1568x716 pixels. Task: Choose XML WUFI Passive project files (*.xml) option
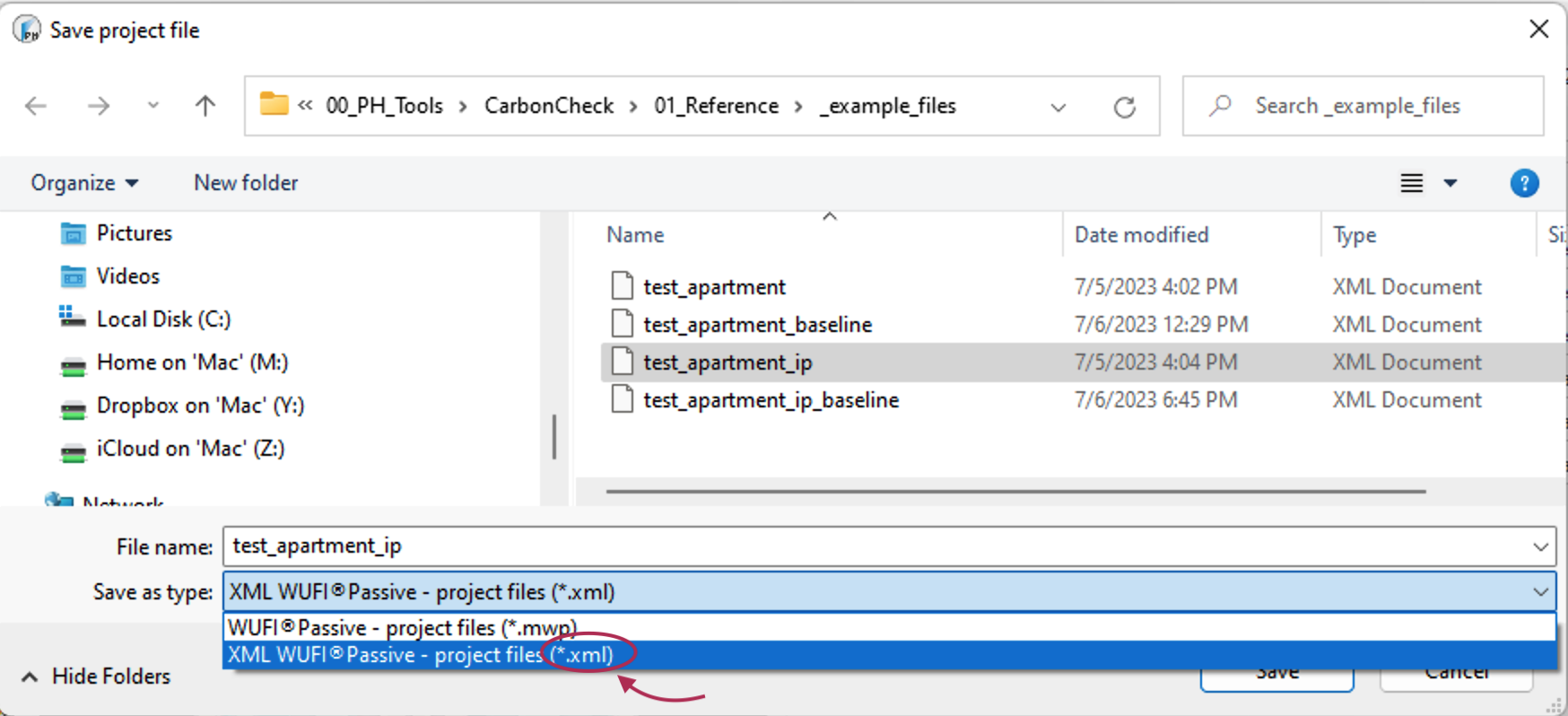click(889, 655)
